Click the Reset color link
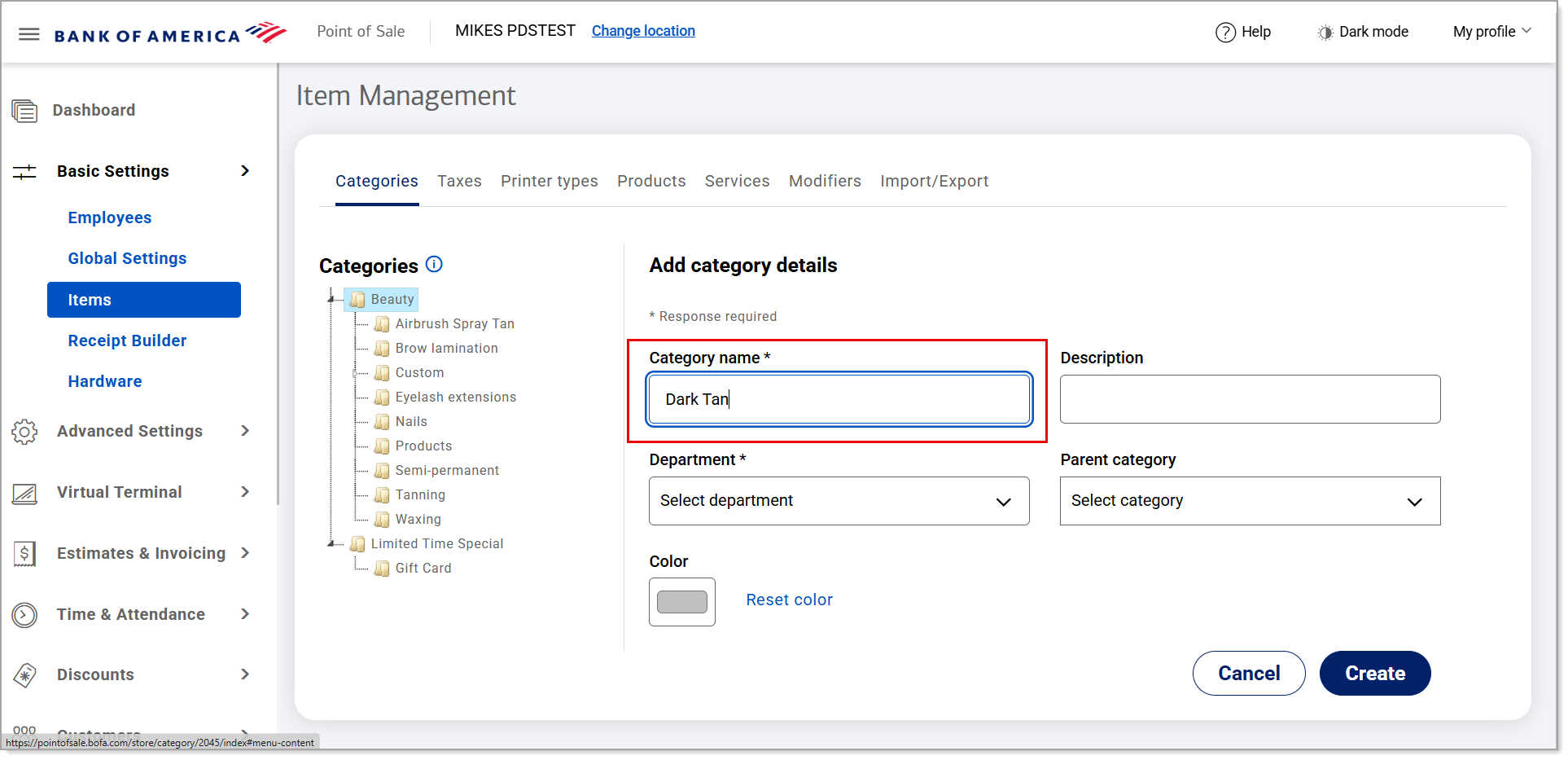Viewport: 1568px width, 760px height. click(790, 600)
